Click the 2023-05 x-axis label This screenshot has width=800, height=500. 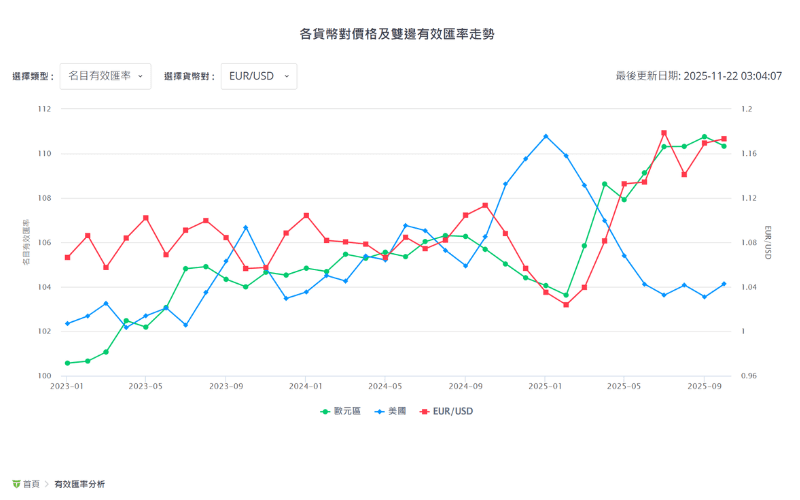[x=145, y=386]
